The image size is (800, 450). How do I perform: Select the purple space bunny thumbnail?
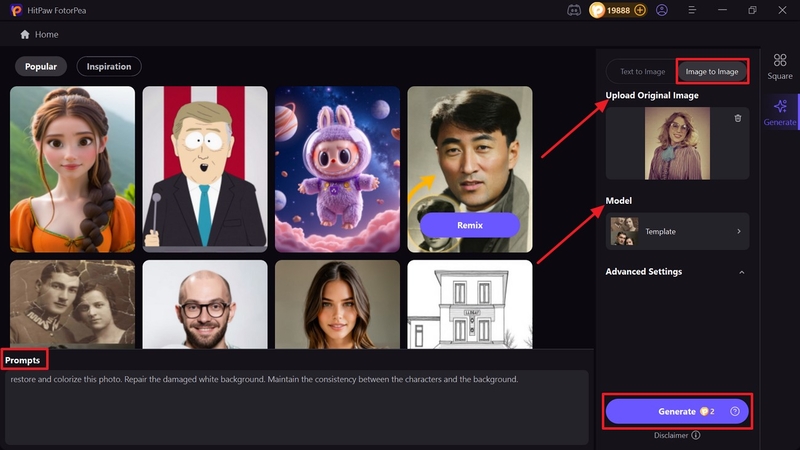pos(337,169)
